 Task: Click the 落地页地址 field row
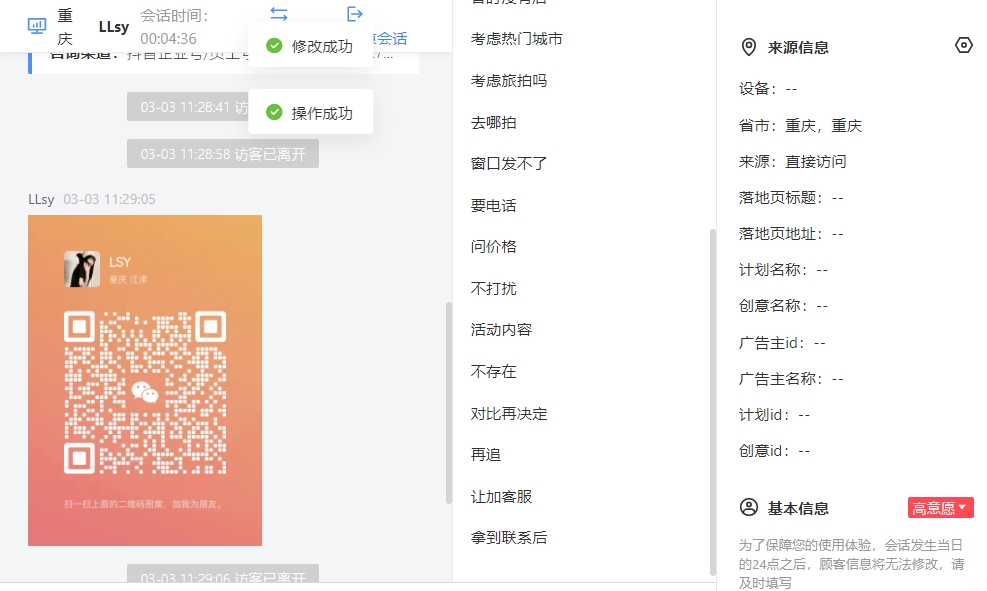[x=791, y=234]
